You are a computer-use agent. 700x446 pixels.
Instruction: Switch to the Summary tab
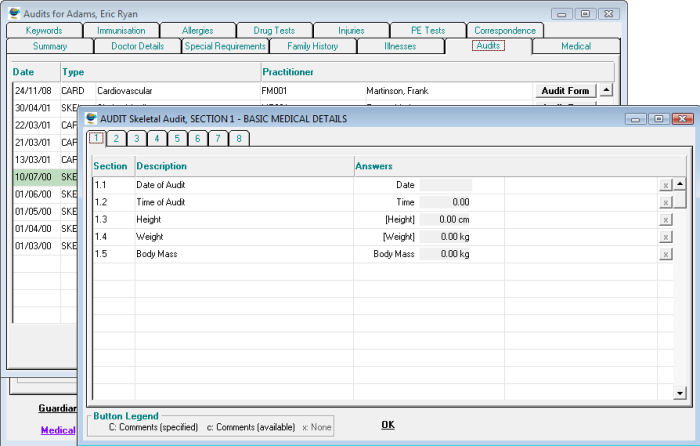coord(50,46)
